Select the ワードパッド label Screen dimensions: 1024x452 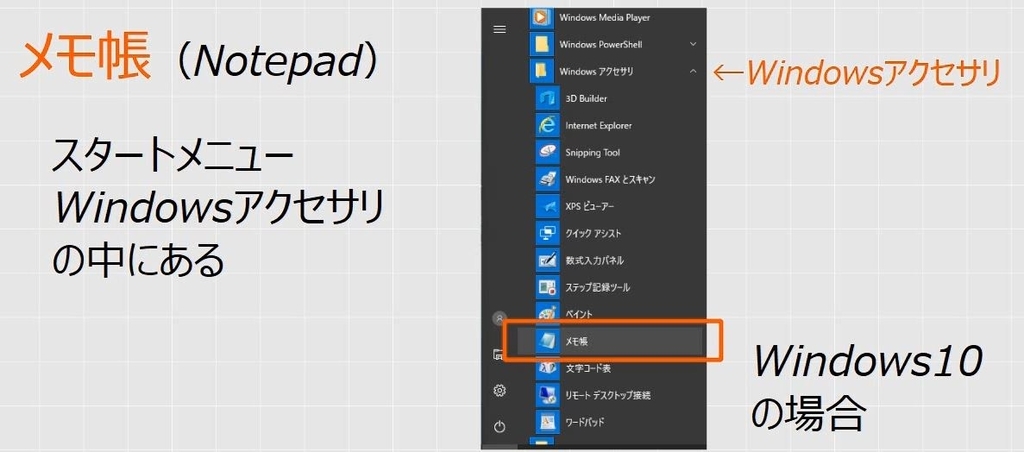click(584, 422)
